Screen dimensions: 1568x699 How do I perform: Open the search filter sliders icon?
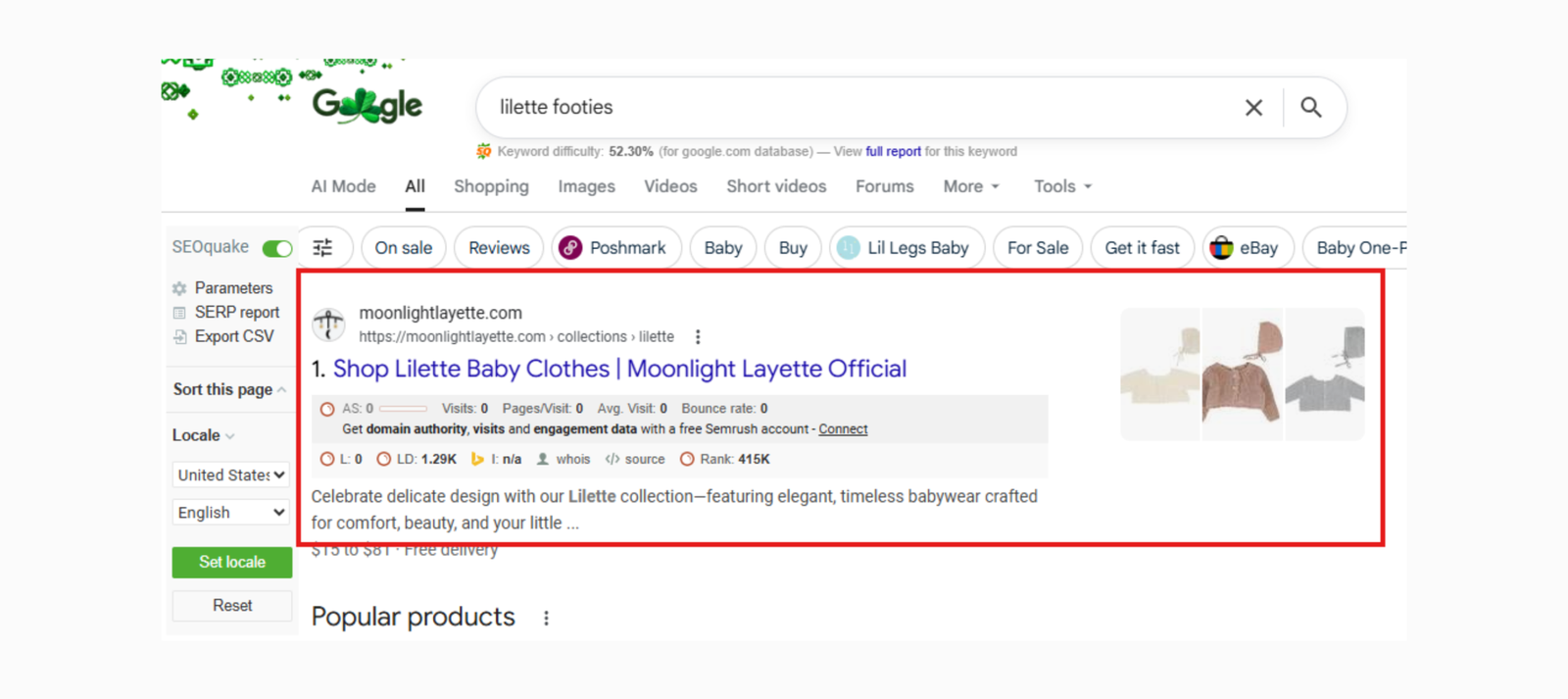click(x=322, y=248)
